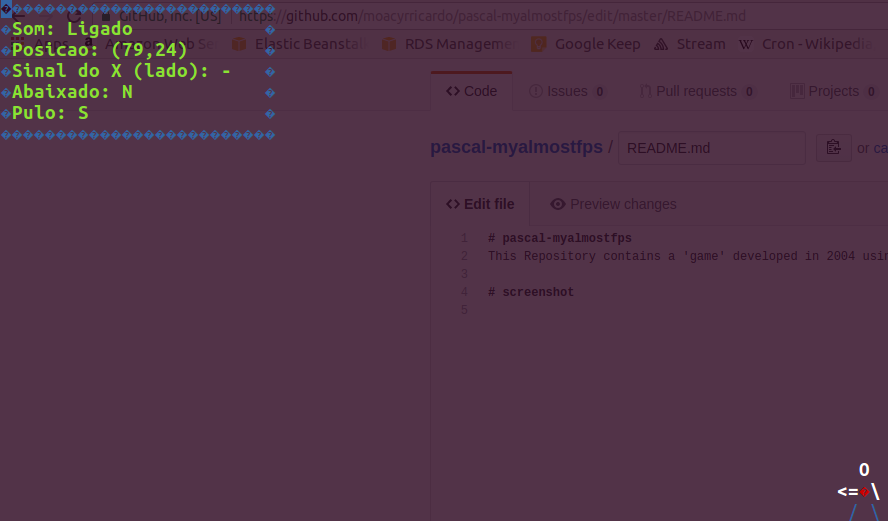This screenshot has width=888, height=521.
Task: Click the Pull requests count badge 0
Action: (x=749, y=92)
